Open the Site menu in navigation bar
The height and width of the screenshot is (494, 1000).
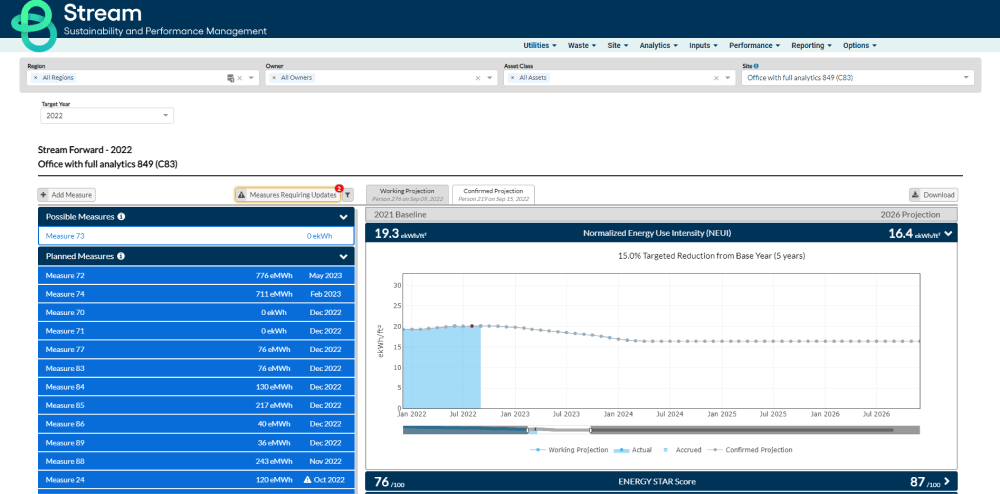[618, 46]
